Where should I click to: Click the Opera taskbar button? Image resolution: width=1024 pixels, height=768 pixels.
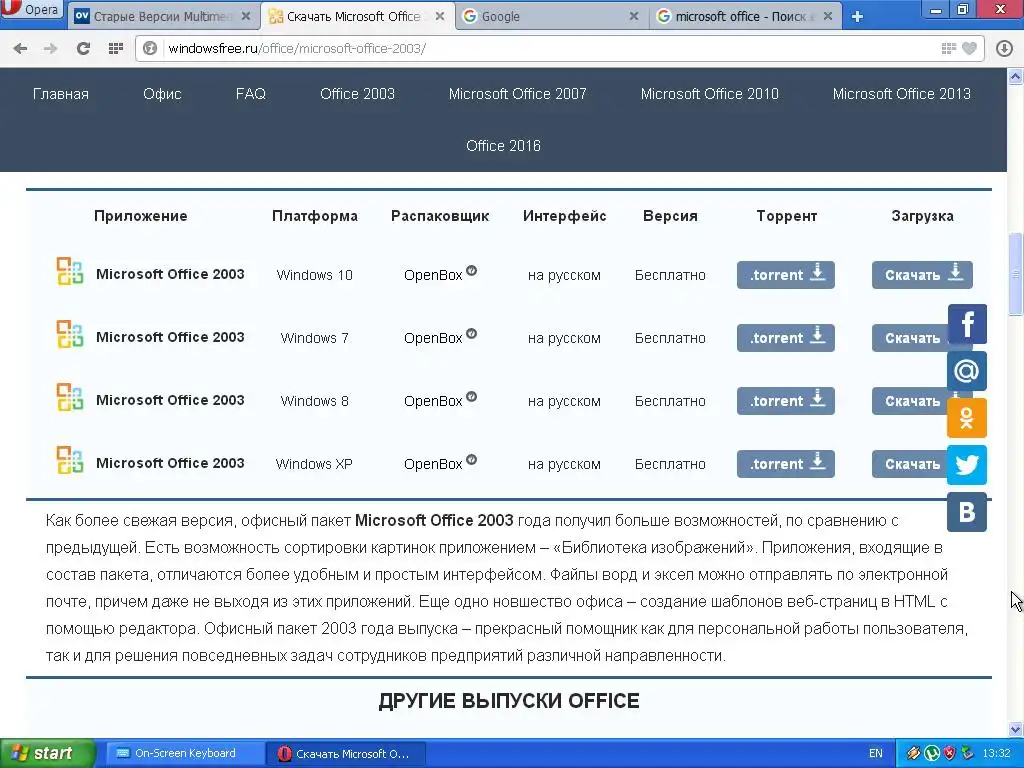(x=346, y=753)
